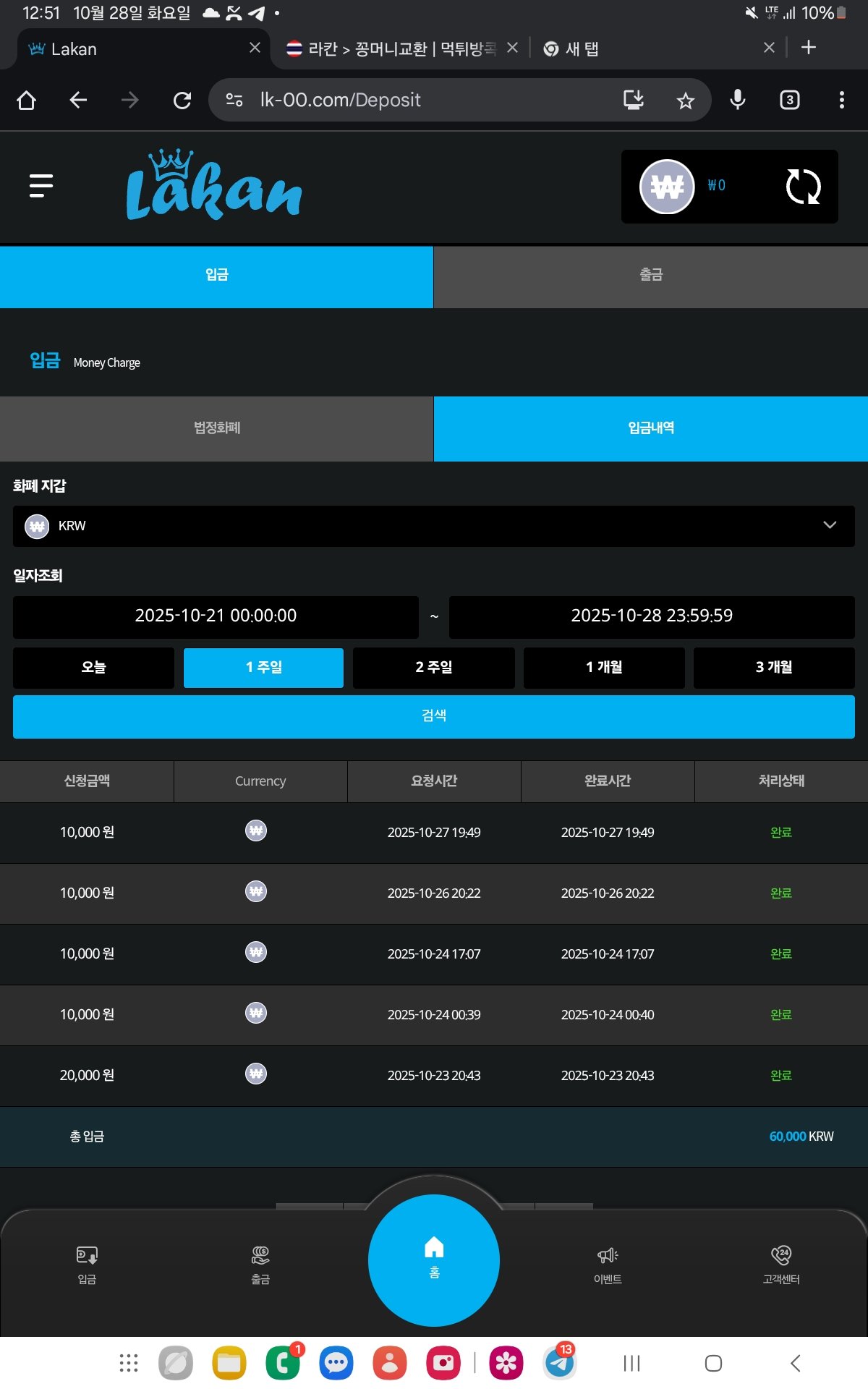Bookmark page with star icon
868x1389 pixels.
pos(685,101)
